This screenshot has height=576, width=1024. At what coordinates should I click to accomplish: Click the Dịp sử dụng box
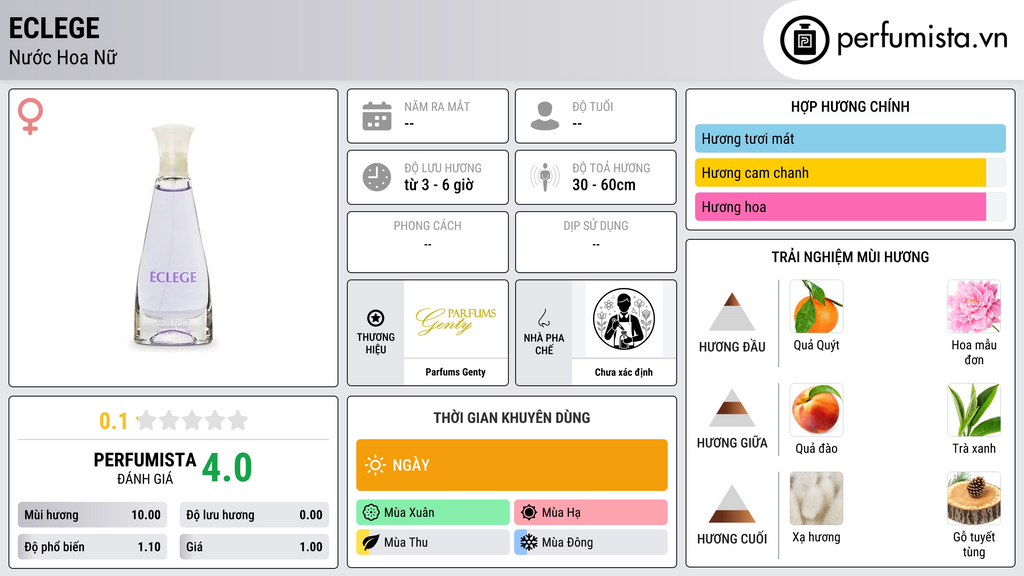596,242
